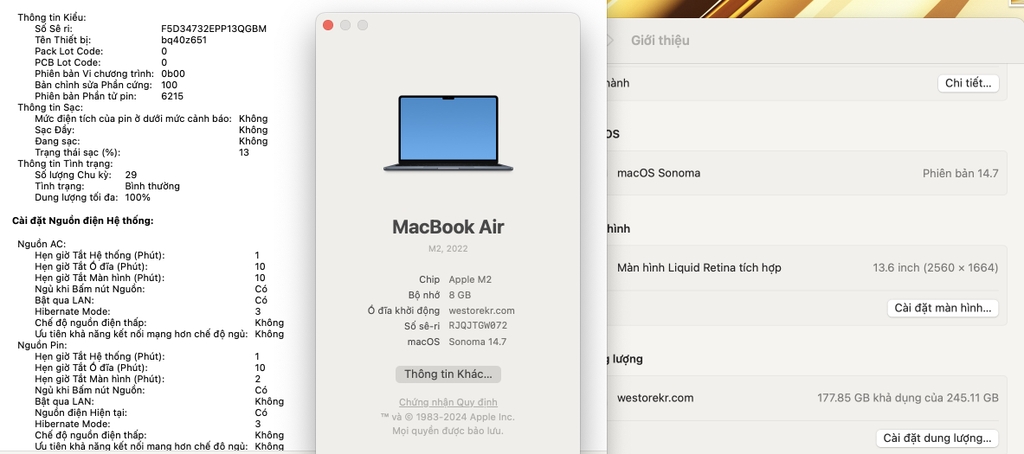
Task: Open the Chứng nhận Quy định link
Action: 448,402
